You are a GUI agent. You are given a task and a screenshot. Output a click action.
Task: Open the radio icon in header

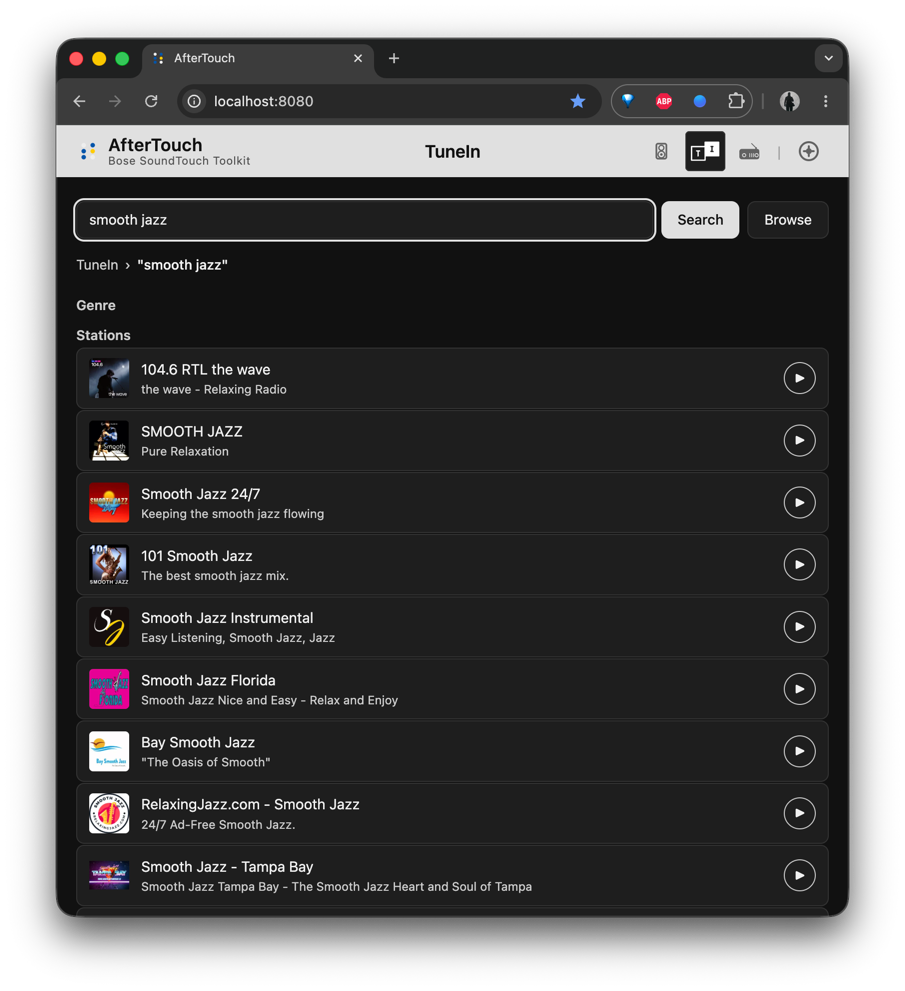(750, 152)
